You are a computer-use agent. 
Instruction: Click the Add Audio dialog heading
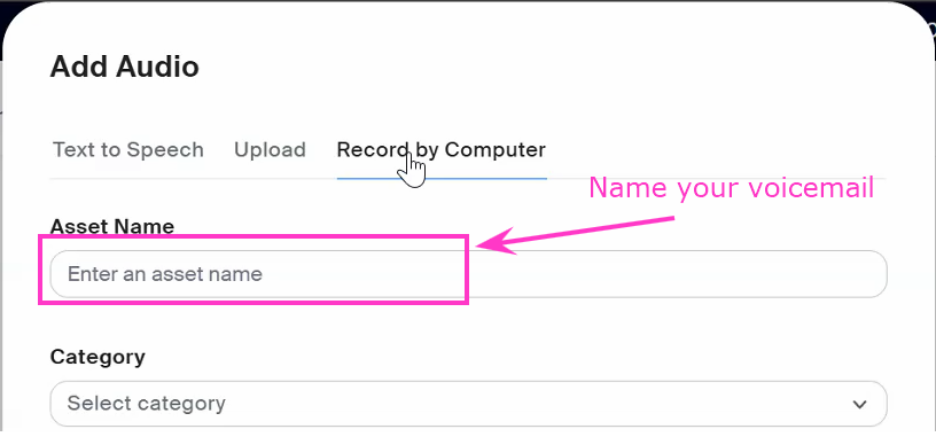pyautogui.click(x=124, y=67)
